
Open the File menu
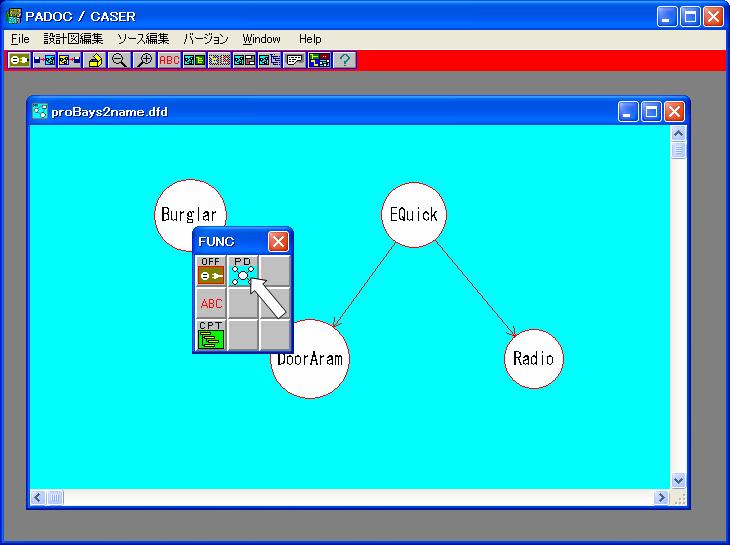coord(20,39)
